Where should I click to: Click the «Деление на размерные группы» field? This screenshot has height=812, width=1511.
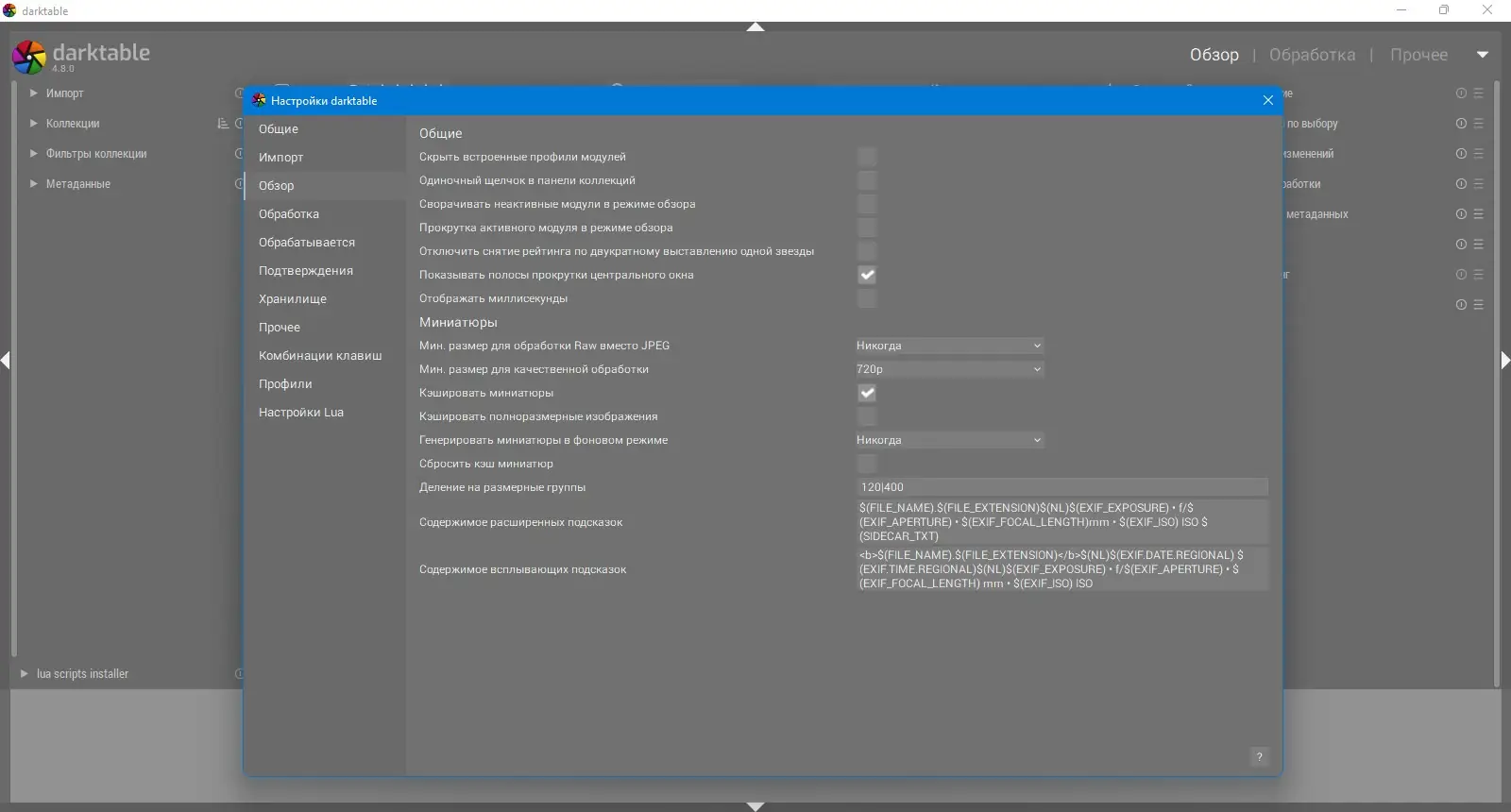point(1062,487)
